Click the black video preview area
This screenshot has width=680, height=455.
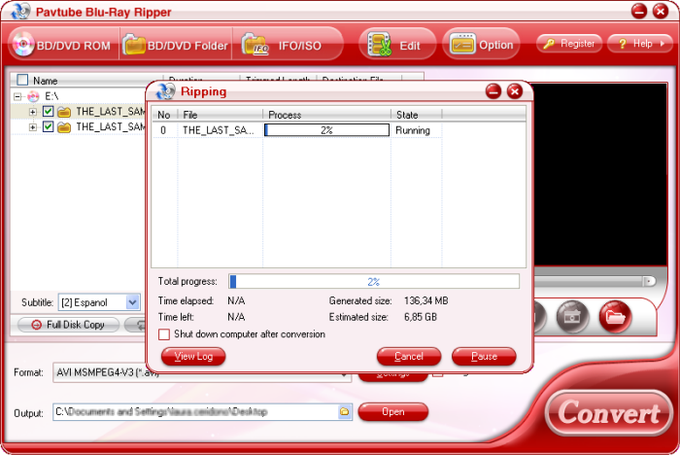pyautogui.click(x=600, y=174)
